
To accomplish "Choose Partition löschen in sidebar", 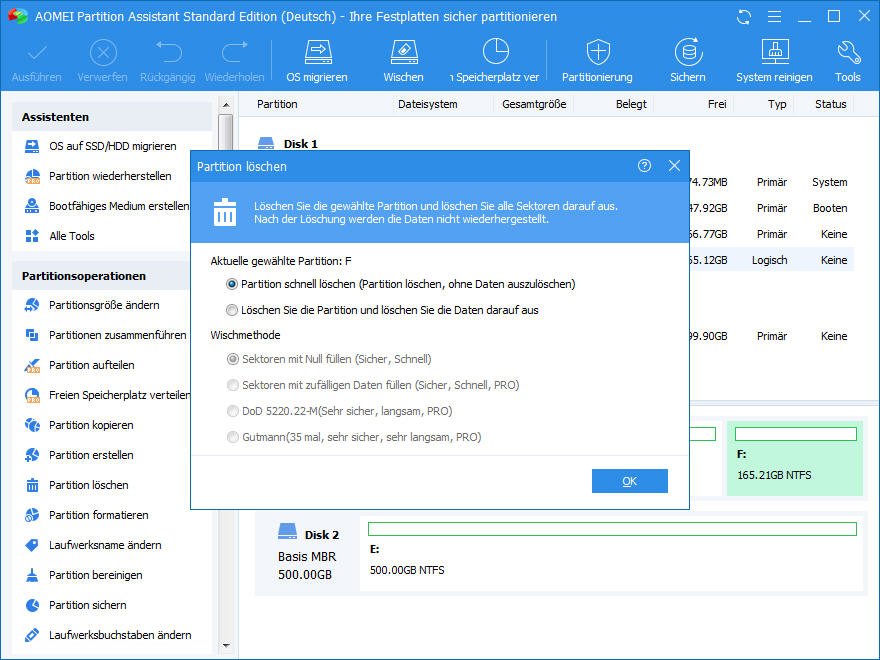I will 77,485.
